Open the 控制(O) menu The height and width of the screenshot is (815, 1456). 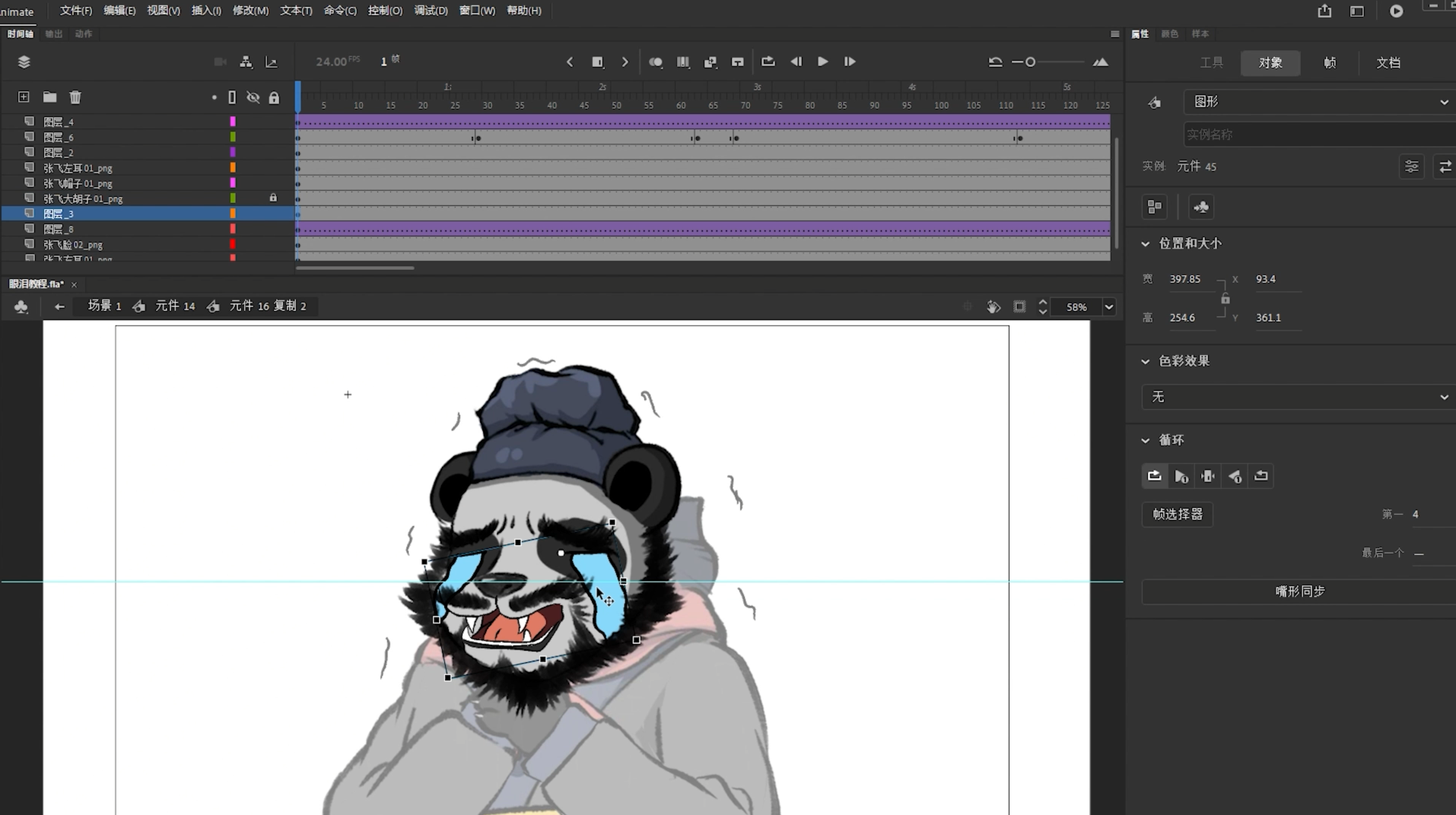385,11
